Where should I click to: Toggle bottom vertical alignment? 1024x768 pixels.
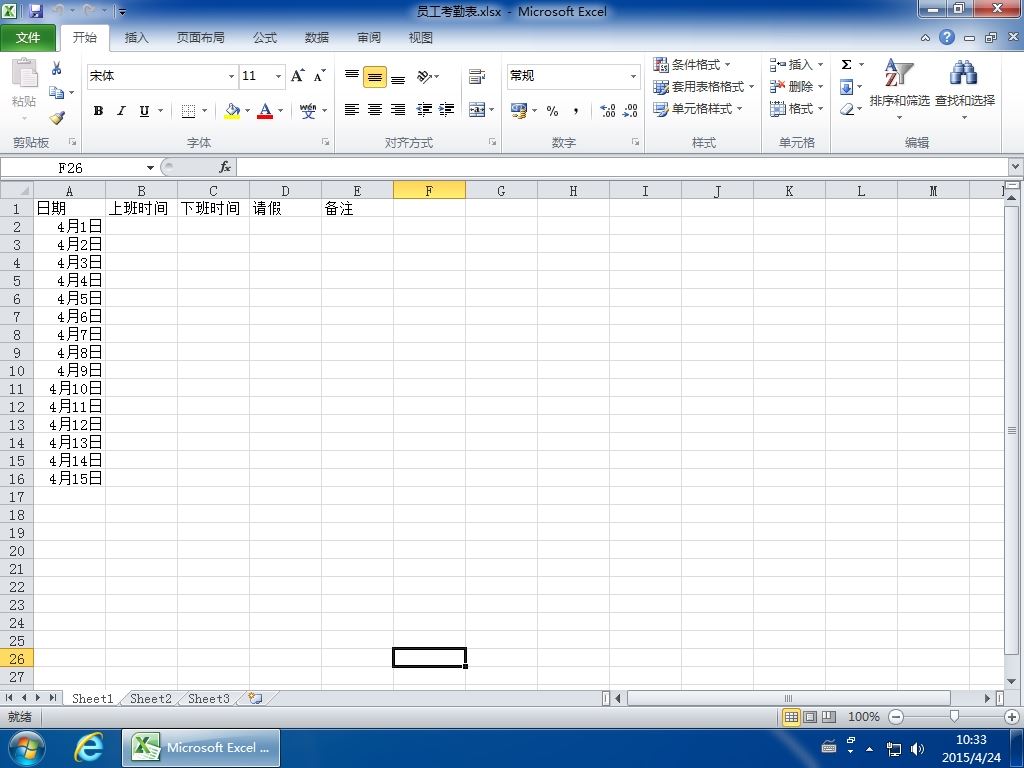[398, 76]
